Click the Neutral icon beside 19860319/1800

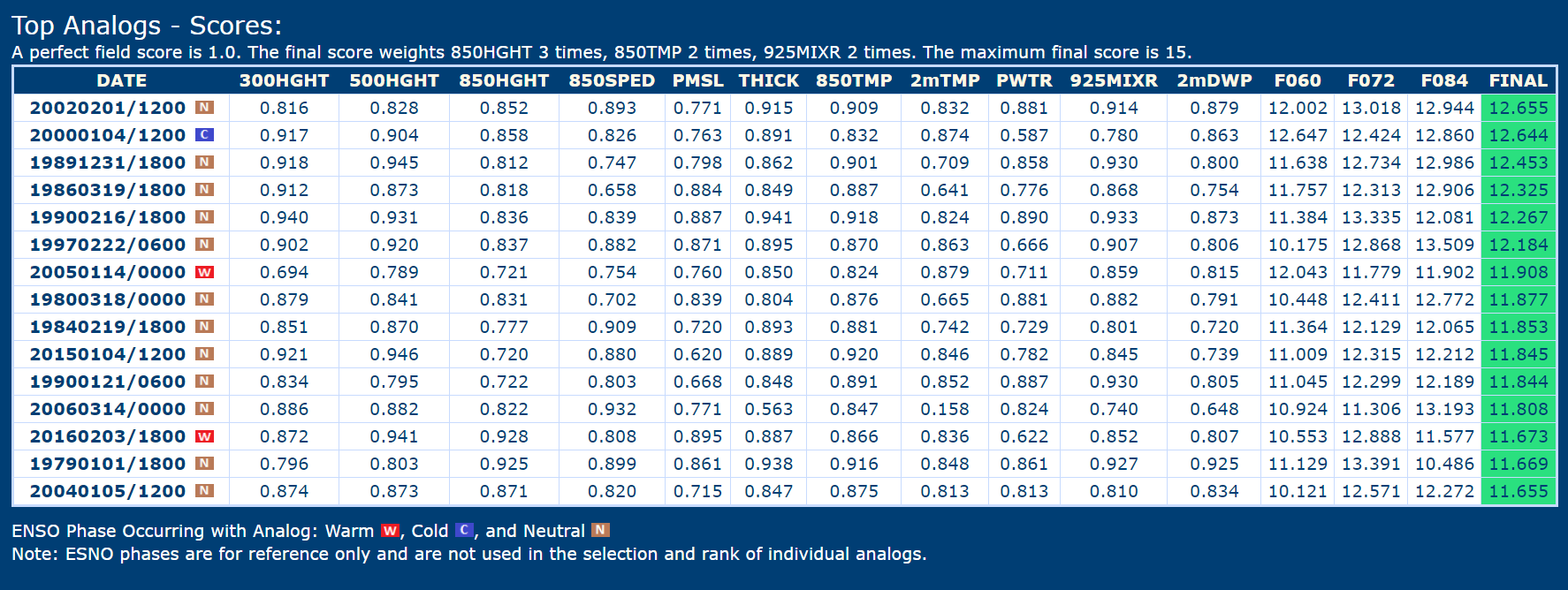[204, 190]
